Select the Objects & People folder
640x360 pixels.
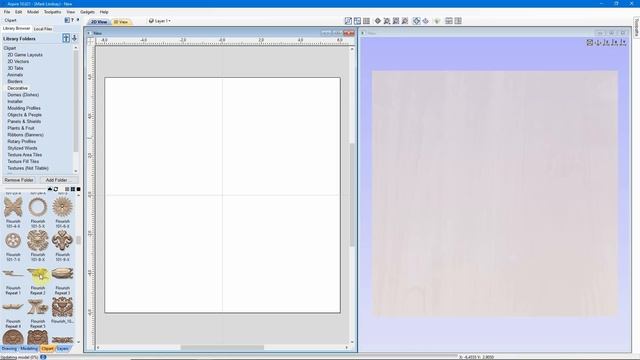[x=24, y=115]
